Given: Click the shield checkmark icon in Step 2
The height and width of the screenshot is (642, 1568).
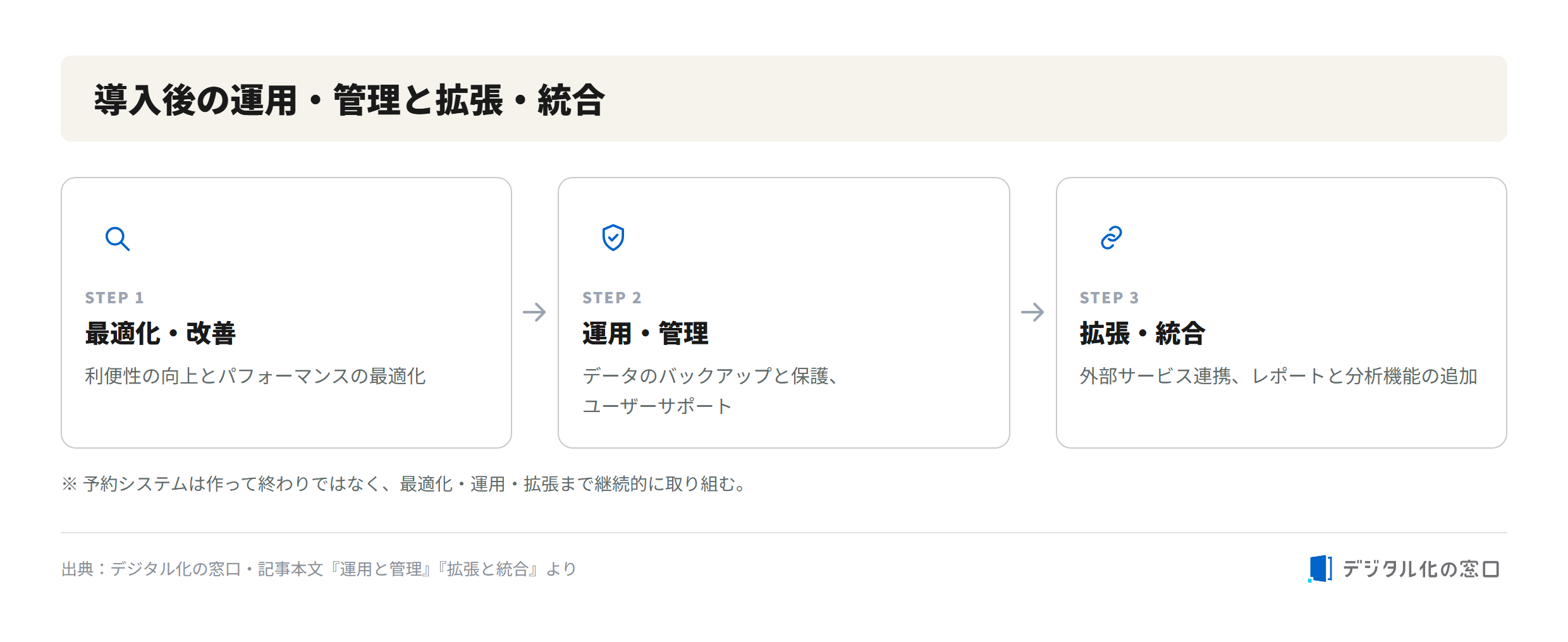Looking at the screenshot, I should tap(613, 238).
